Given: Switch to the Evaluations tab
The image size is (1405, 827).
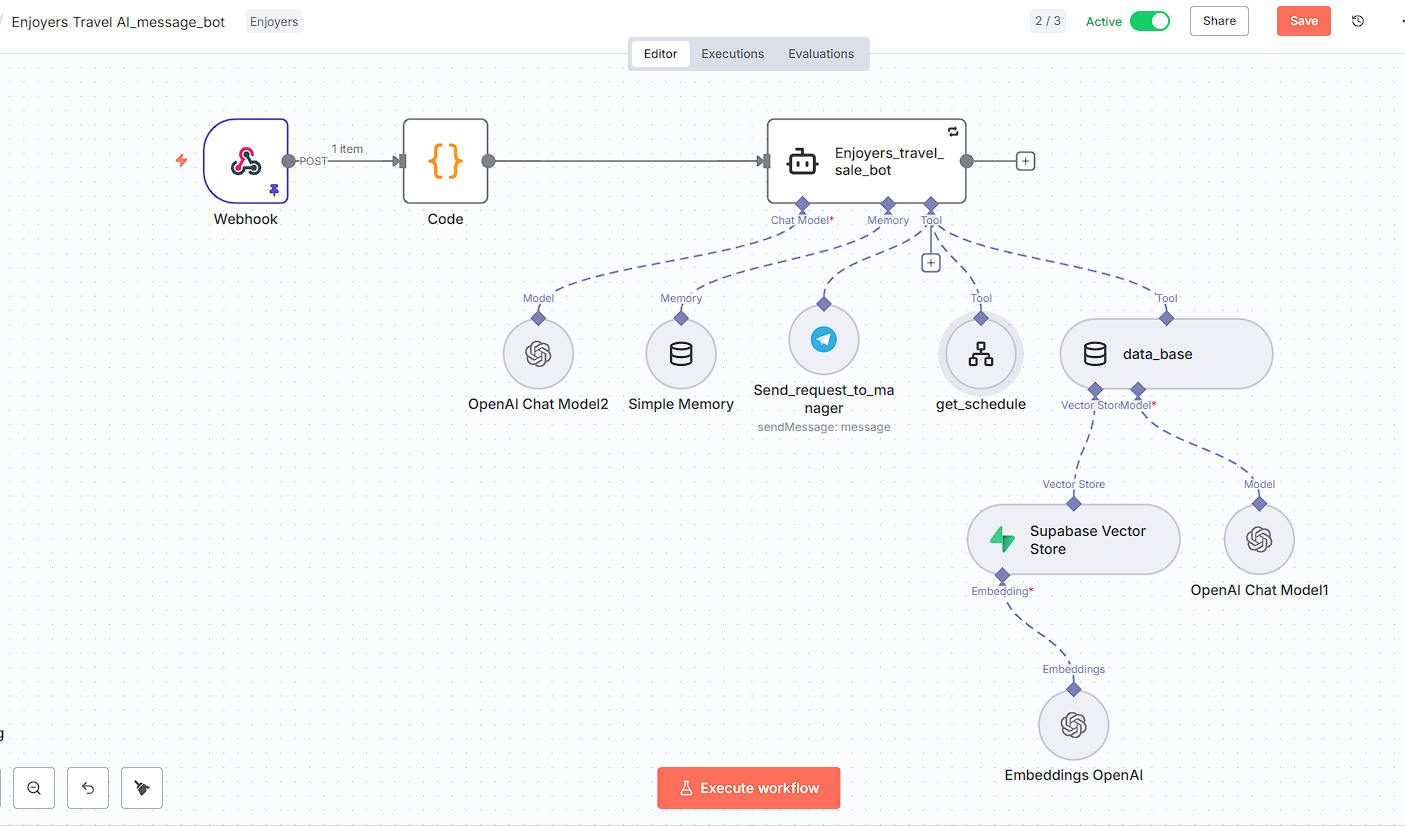Looking at the screenshot, I should point(821,54).
